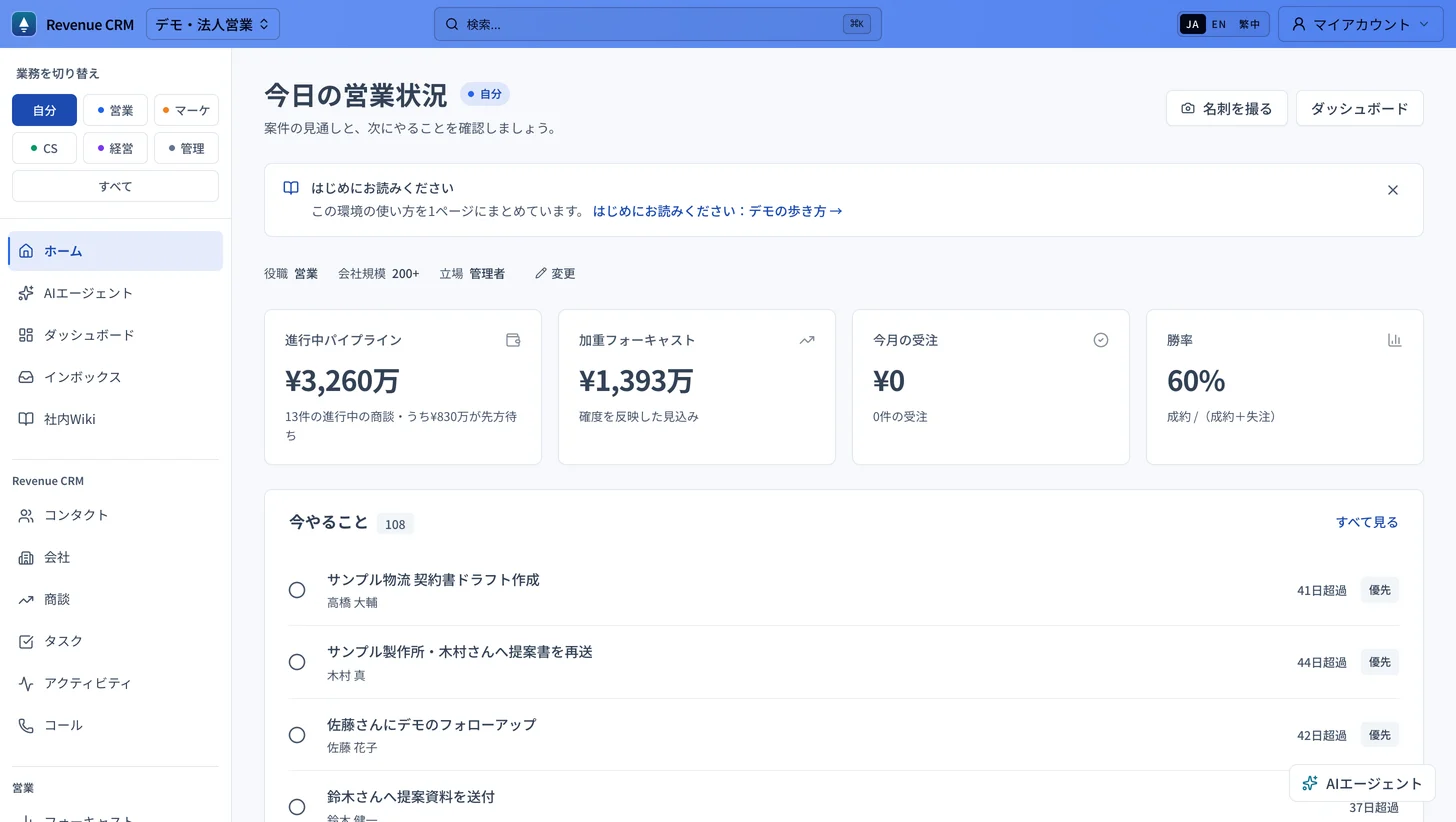Check off サンプル製作所 提案書を再送 task circle
This screenshot has width=1456, height=822.
[297, 662]
